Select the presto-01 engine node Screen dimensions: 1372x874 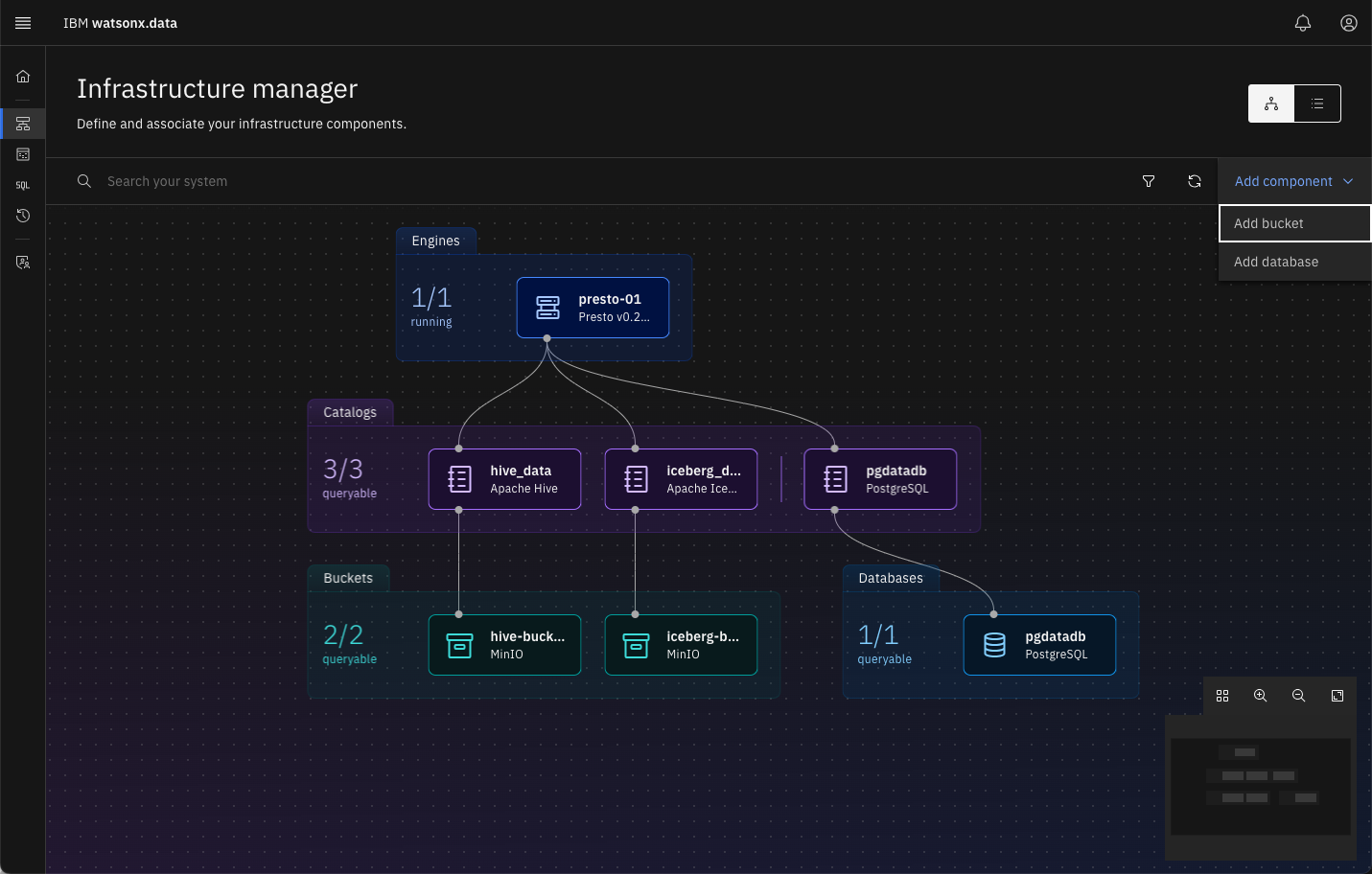pos(593,308)
